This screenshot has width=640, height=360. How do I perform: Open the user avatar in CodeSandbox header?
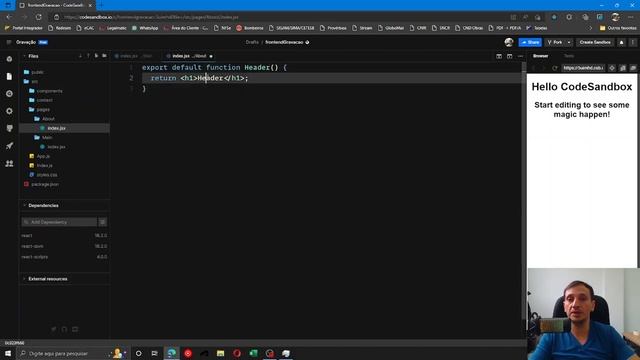coord(509,42)
